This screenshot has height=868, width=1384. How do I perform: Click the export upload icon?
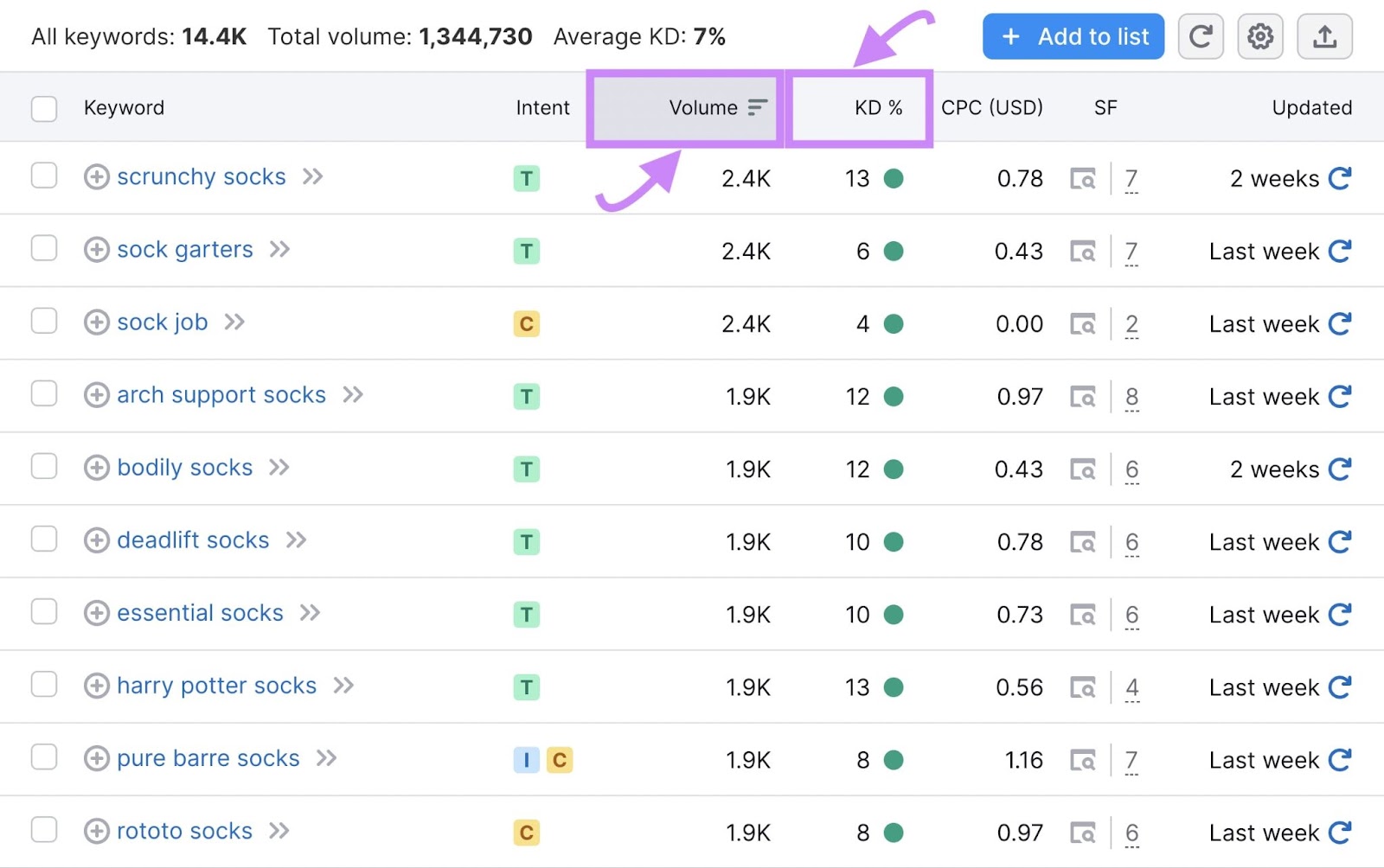[x=1324, y=36]
